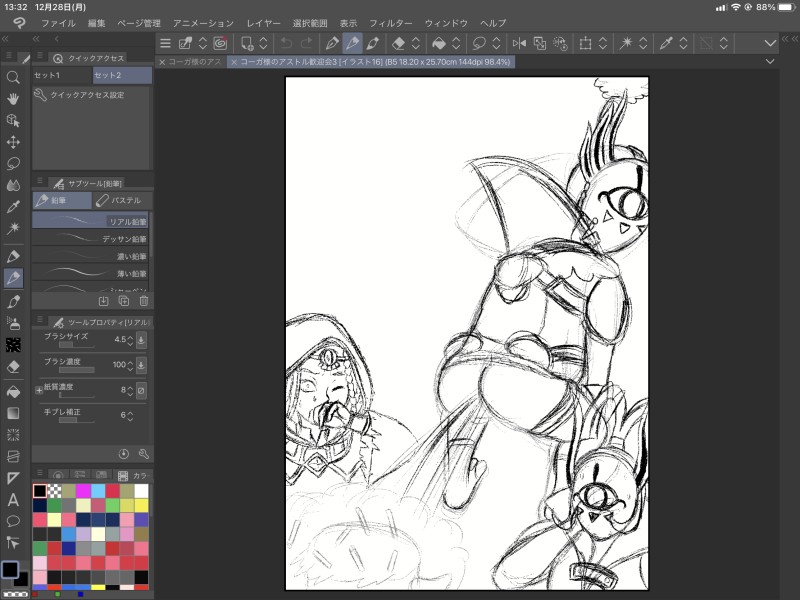Choose the リアル鉛筆 brush
Screen dimensions: 800x600
90,221
